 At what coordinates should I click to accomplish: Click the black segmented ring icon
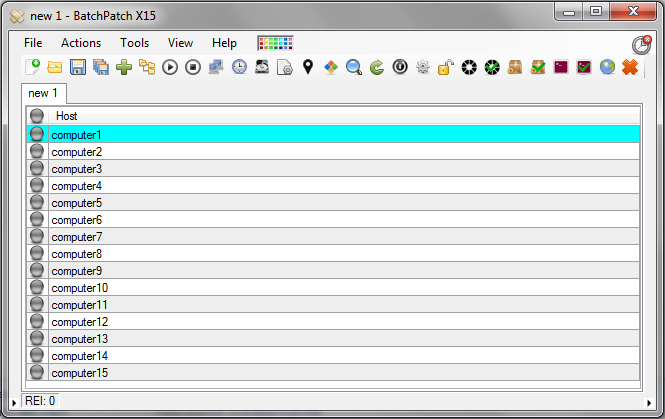click(x=469, y=67)
